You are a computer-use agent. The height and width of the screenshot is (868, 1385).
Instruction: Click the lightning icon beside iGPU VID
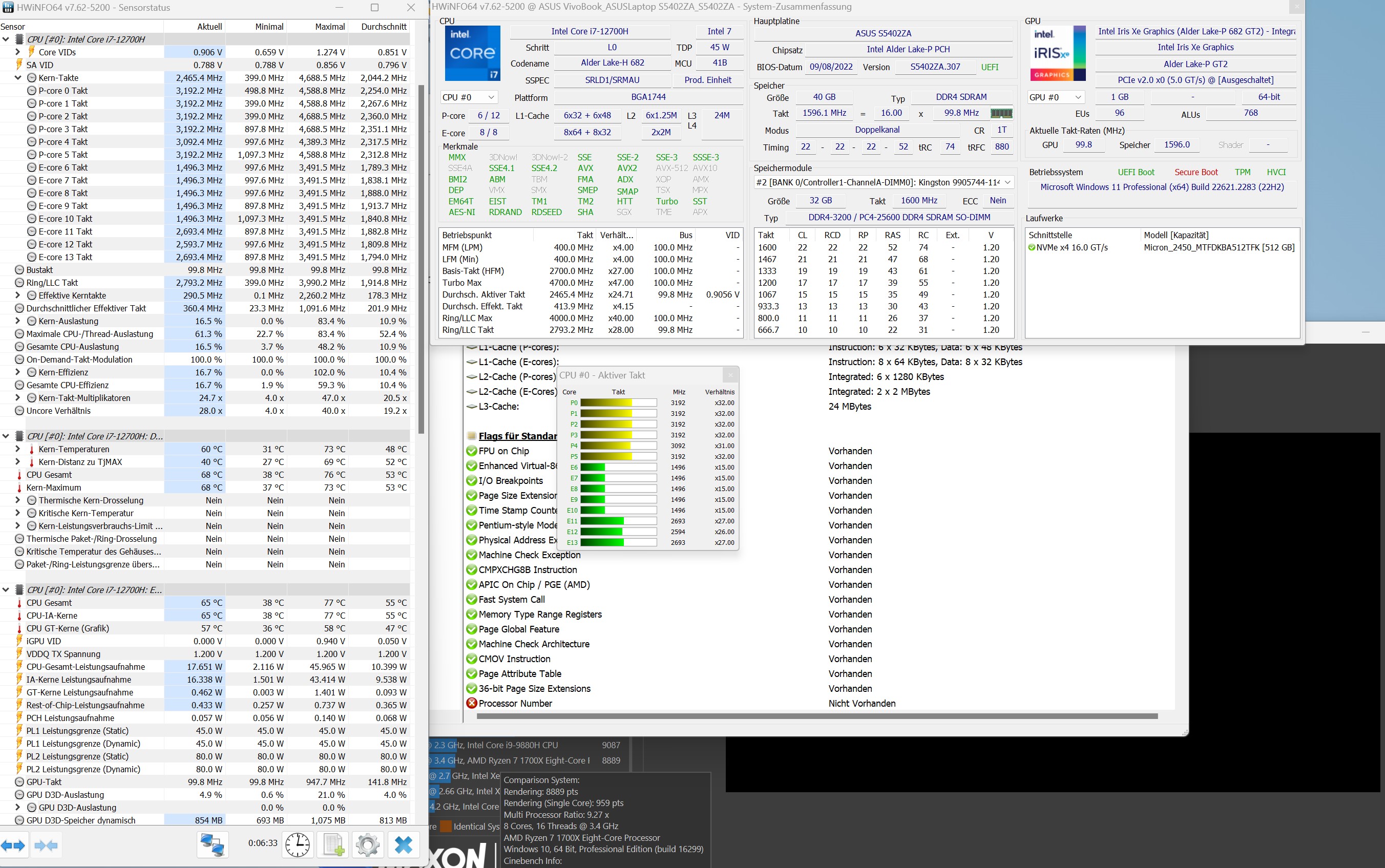(19, 641)
